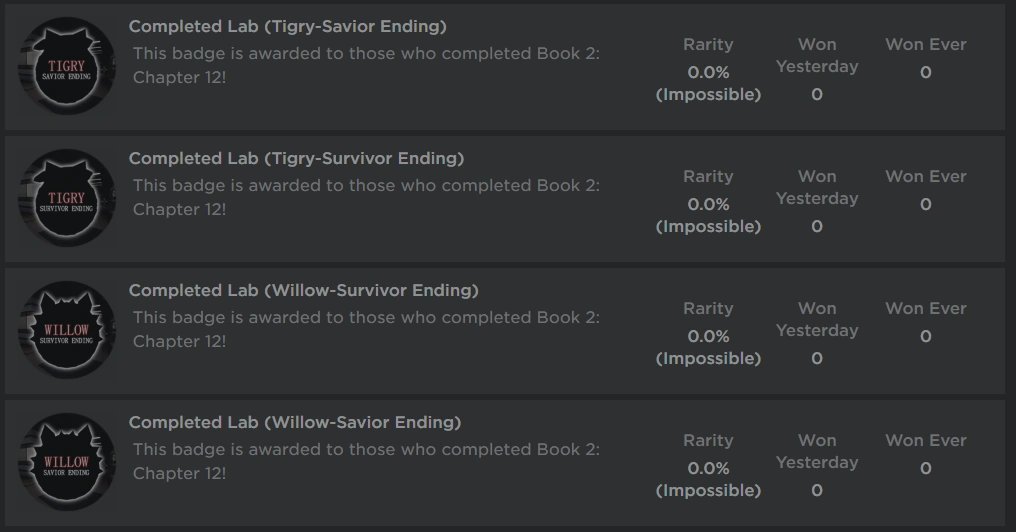Viewport: 1016px width, 532px height.
Task: Click the Rarity percentage for Willow-Survivor badge
Action: point(708,337)
